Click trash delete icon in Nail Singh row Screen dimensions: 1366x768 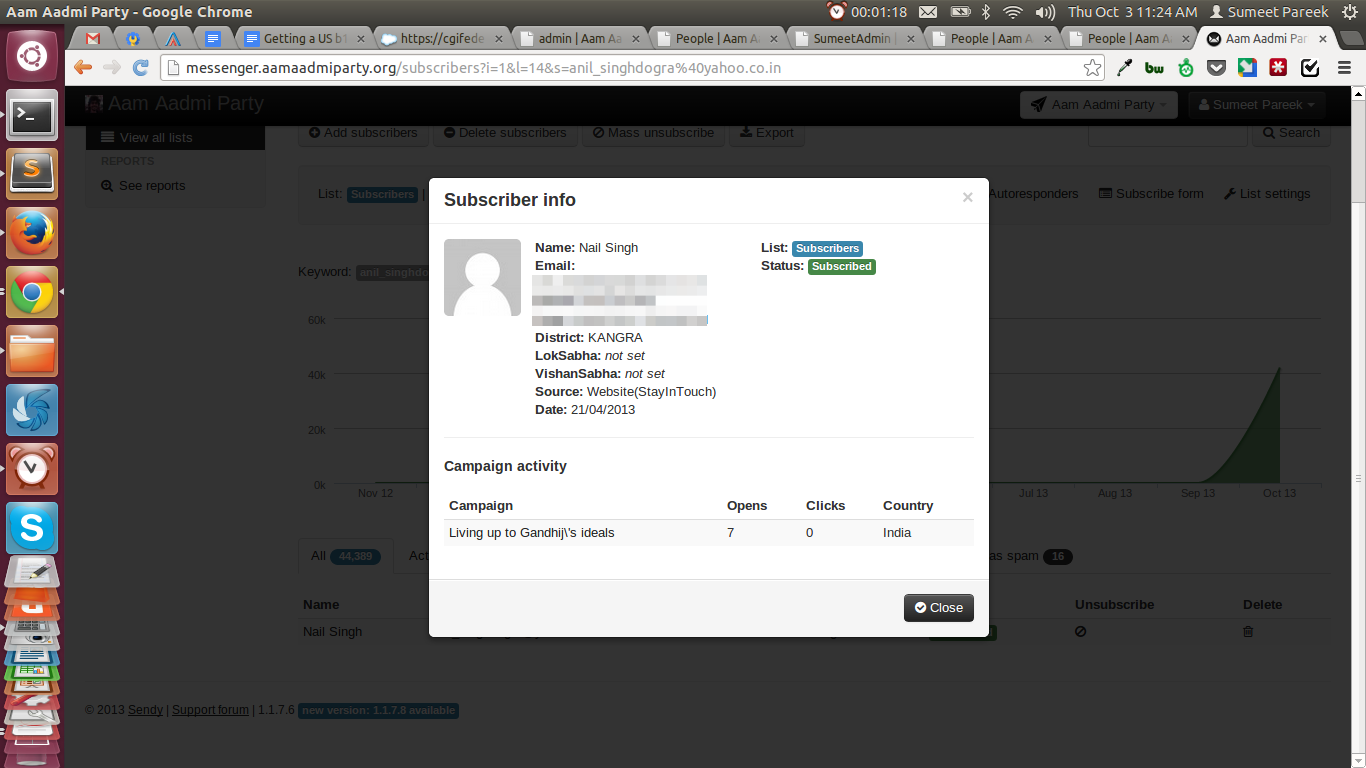click(1248, 632)
